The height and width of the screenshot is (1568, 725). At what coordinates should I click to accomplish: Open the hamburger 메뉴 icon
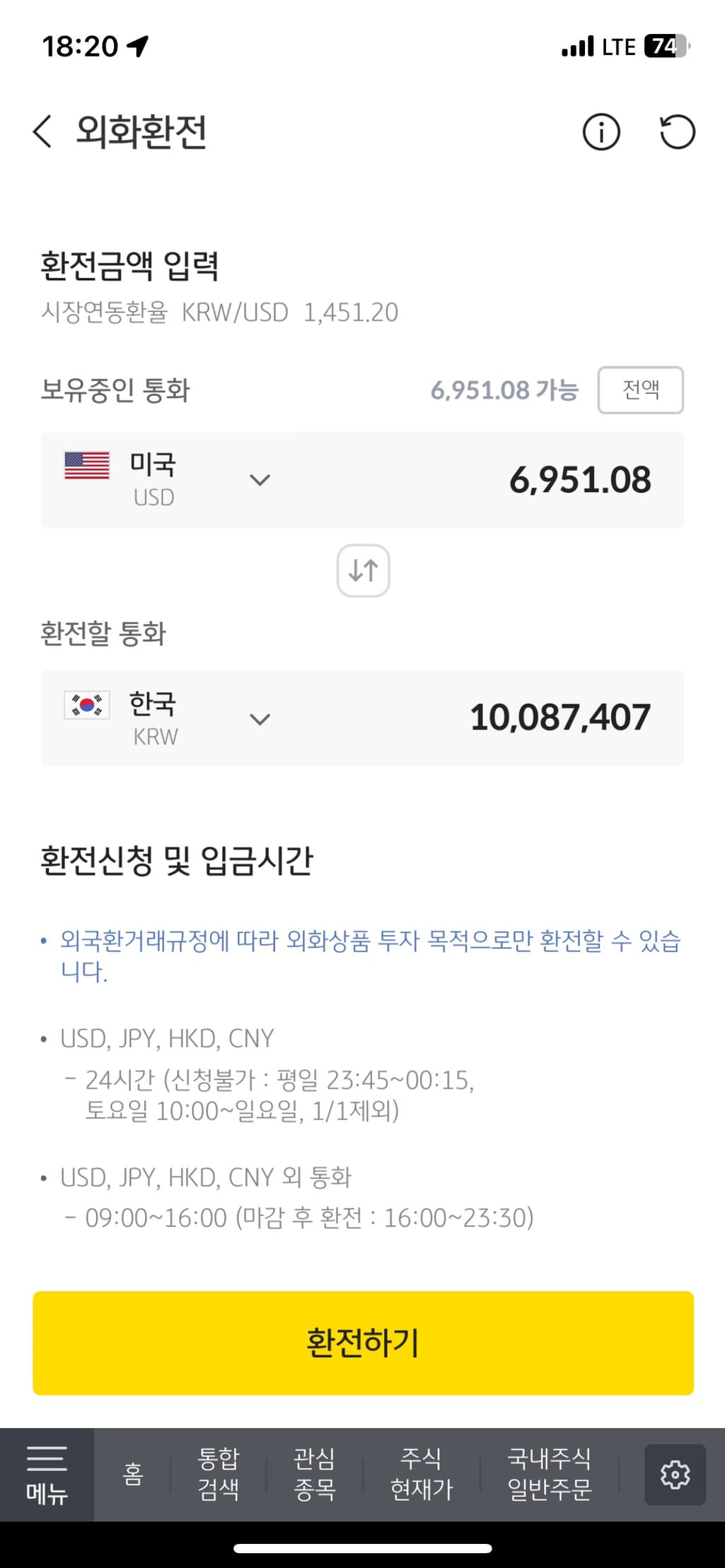pos(47,1475)
